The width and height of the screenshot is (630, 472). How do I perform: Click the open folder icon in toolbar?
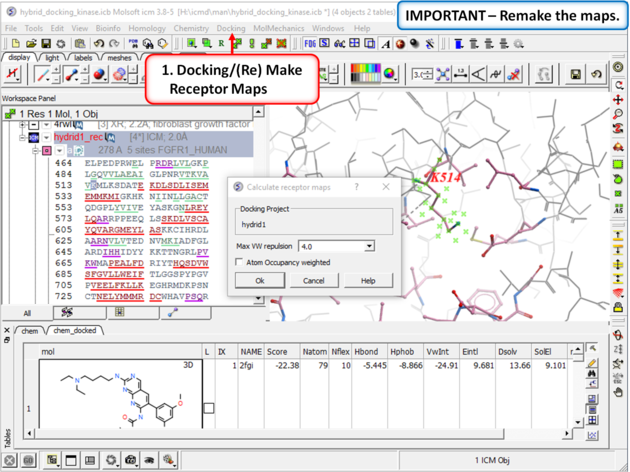(31, 44)
